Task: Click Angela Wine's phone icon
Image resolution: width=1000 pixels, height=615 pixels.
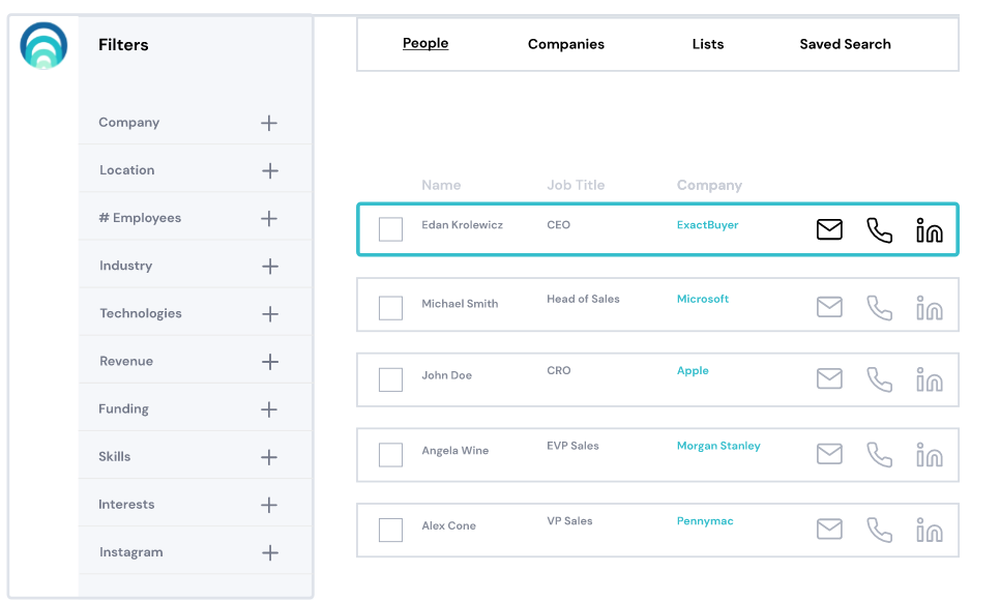Action: point(879,455)
